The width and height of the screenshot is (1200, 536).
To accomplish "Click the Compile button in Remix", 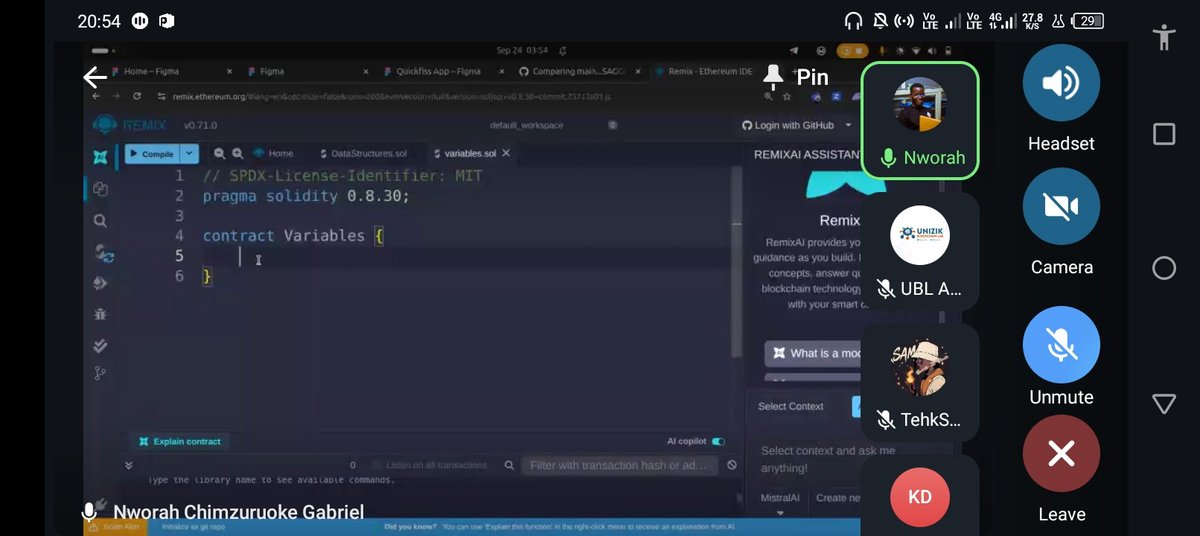I will (151, 154).
